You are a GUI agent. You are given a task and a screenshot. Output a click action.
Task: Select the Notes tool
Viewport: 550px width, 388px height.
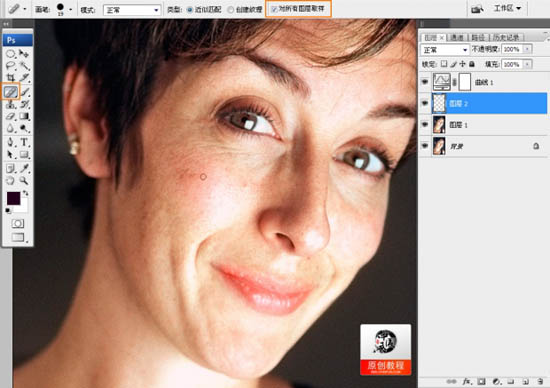tap(11, 168)
